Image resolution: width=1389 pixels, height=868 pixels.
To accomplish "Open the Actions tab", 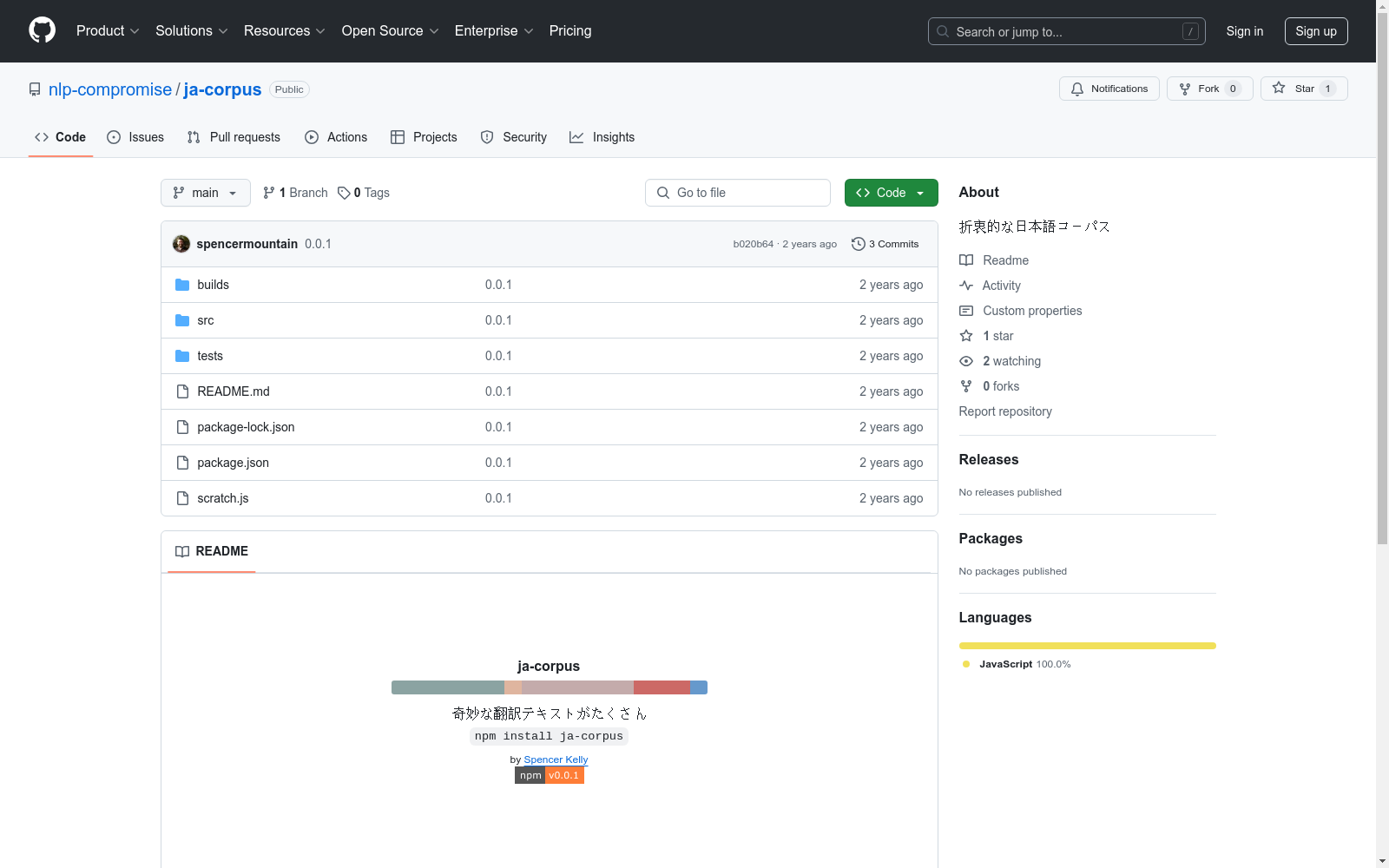I will [336, 137].
